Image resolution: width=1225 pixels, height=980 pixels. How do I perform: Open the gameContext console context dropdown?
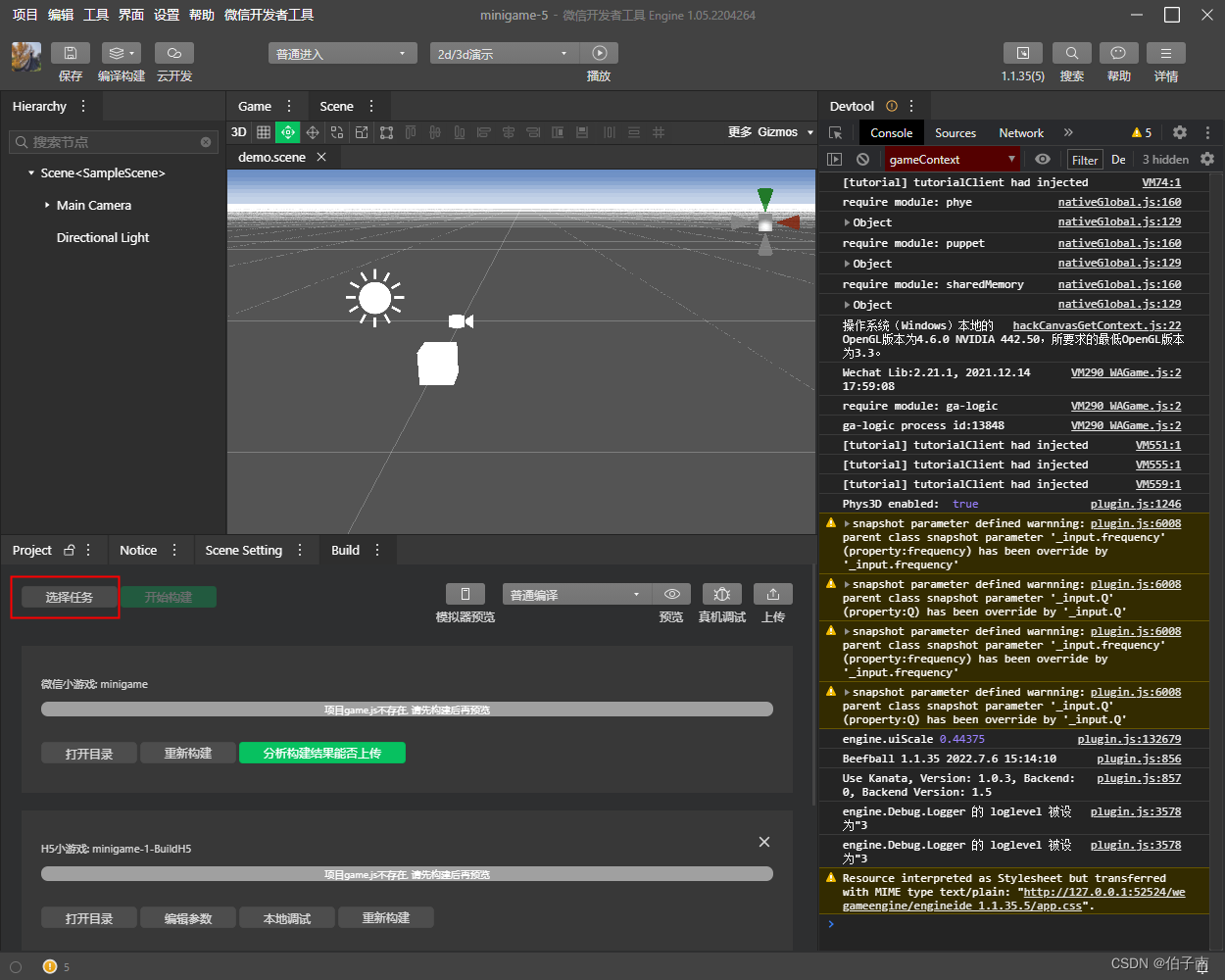point(953,159)
